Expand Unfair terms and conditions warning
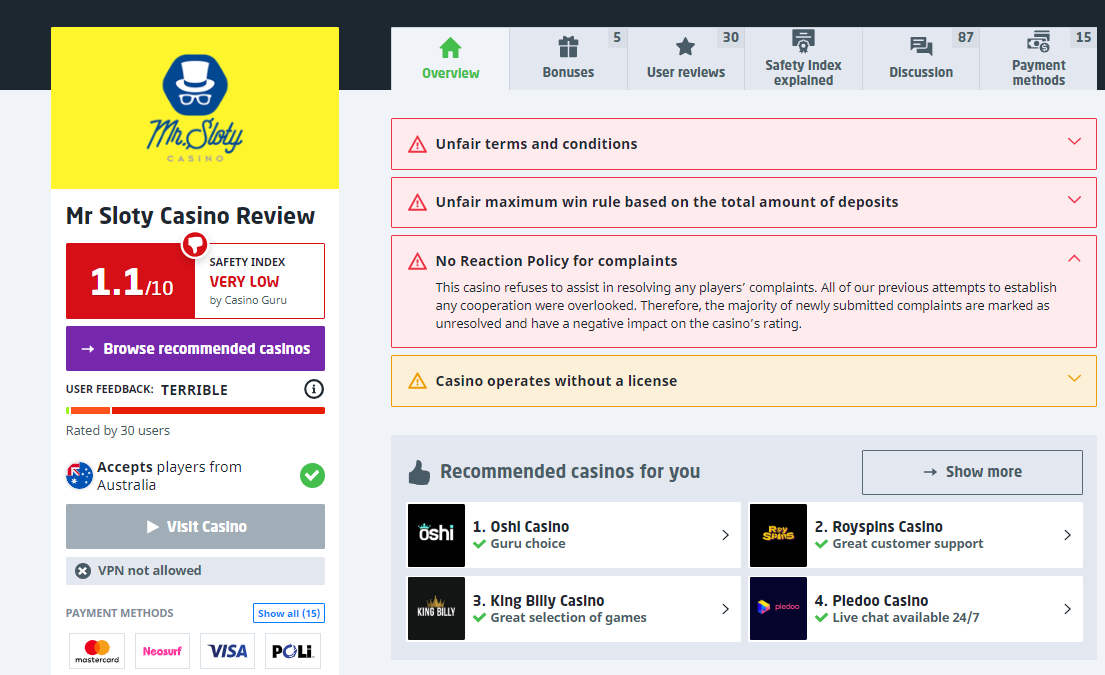The height and width of the screenshot is (675, 1105). (1074, 142)
